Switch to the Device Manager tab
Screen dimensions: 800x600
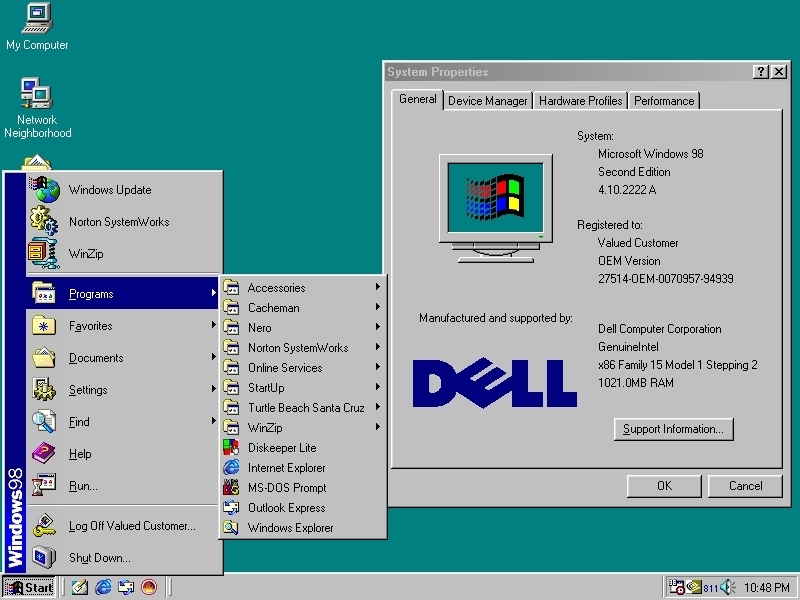[487, 100]
